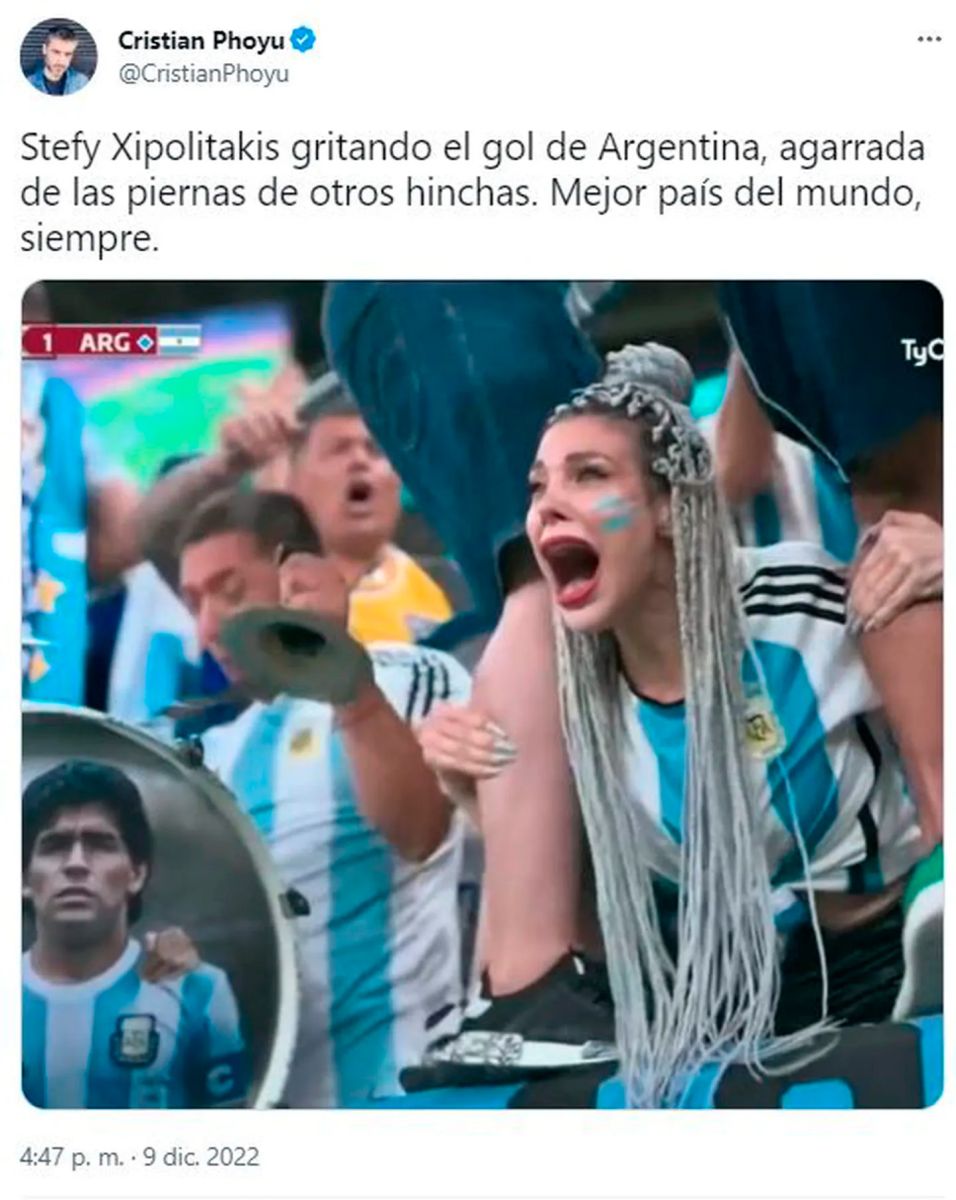
Task: Open Cristian Phoyu's profile avatar
Action: click(58, 57)
